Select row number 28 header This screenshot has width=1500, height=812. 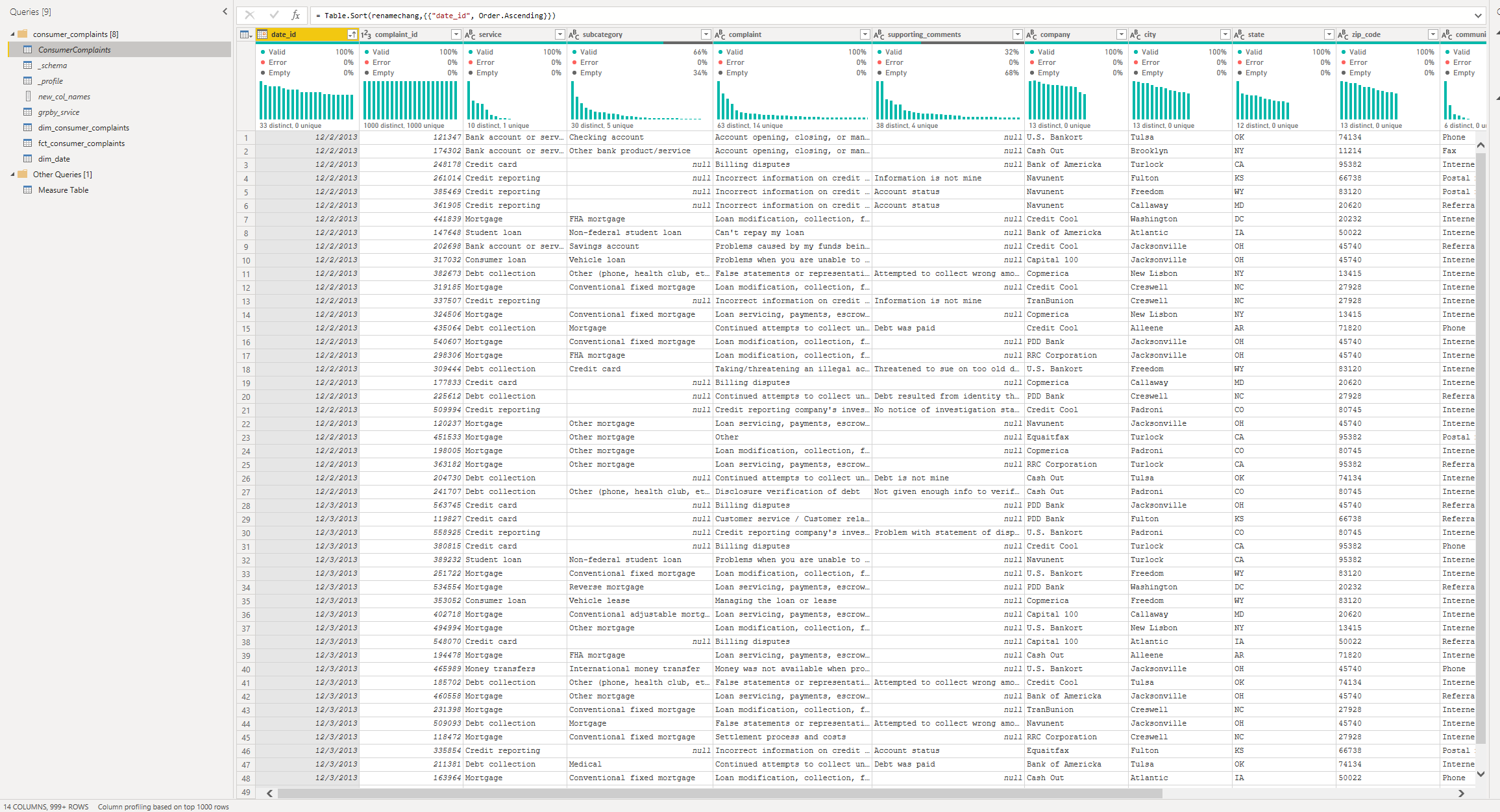246,506
